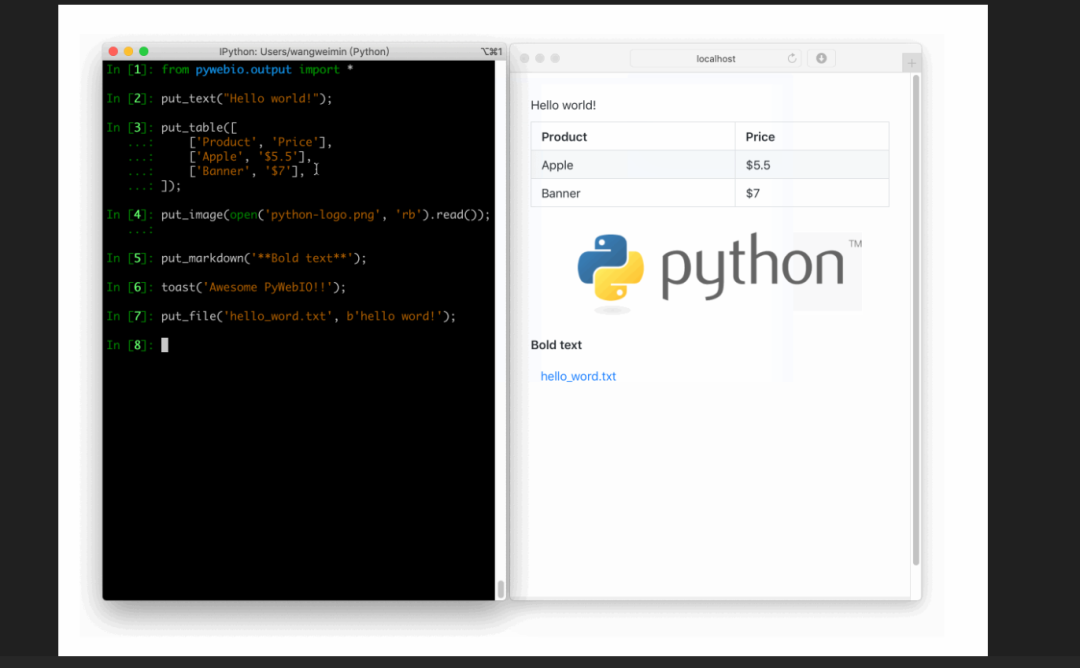Click the red close button of the terminal
1080x668 pixels.
(113, 51)
